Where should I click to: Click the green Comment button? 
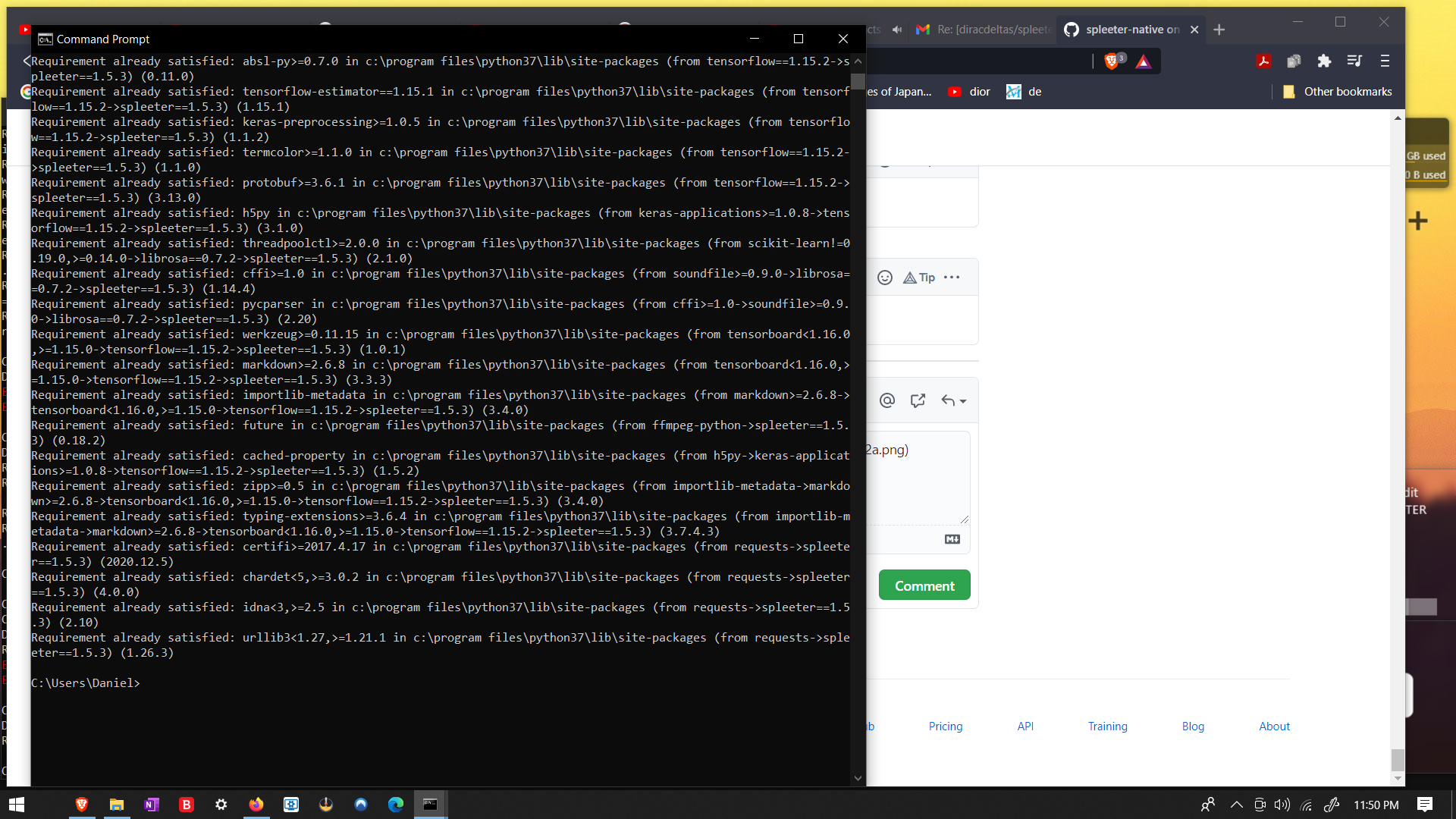pos(924,585)
